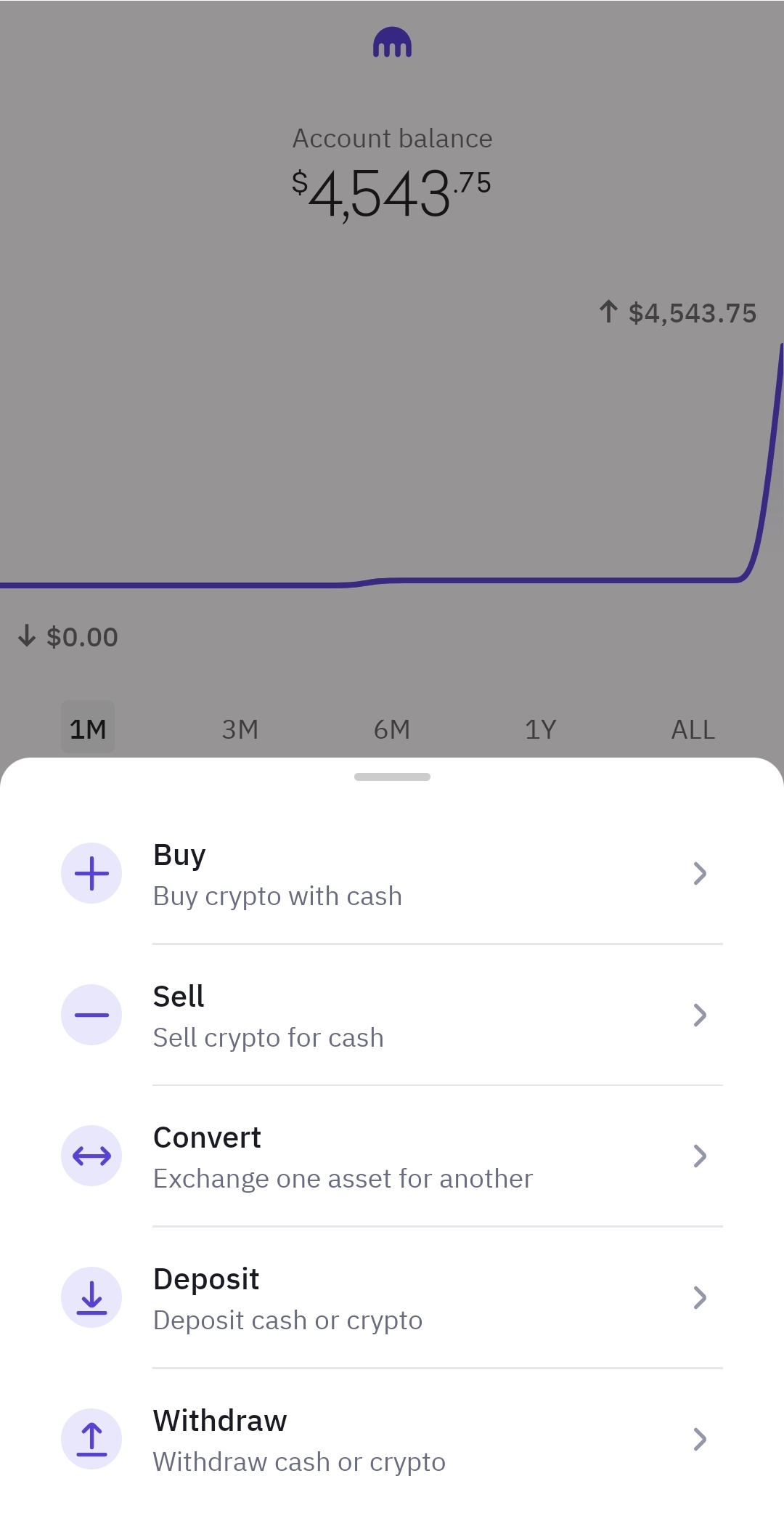The height and width of the screenshot is (1537, 784).
Task: Show the ALL time chart range
Action: [x=693, y=729]
